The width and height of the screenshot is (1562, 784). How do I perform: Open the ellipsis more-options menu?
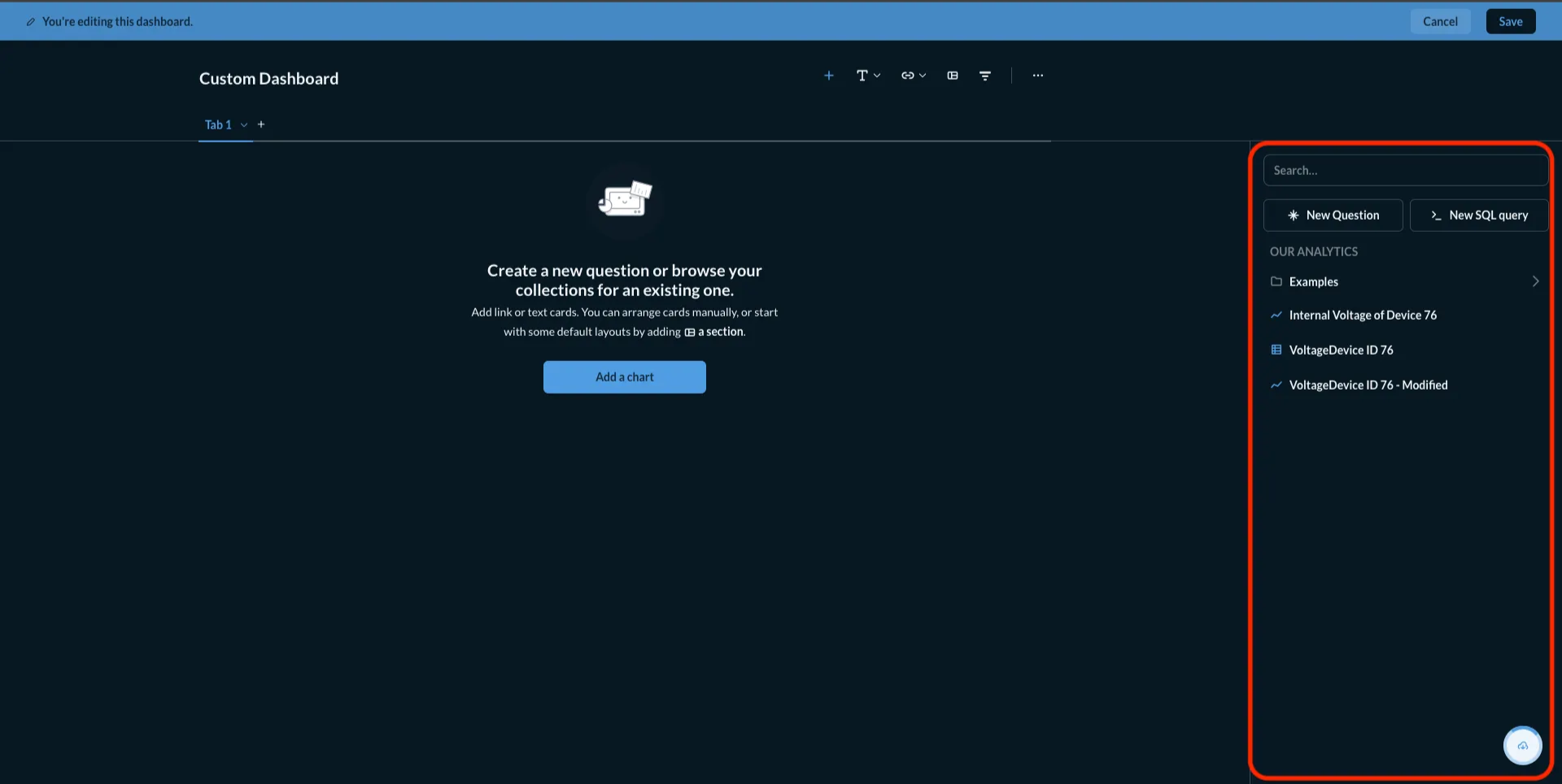[1037, 75]
